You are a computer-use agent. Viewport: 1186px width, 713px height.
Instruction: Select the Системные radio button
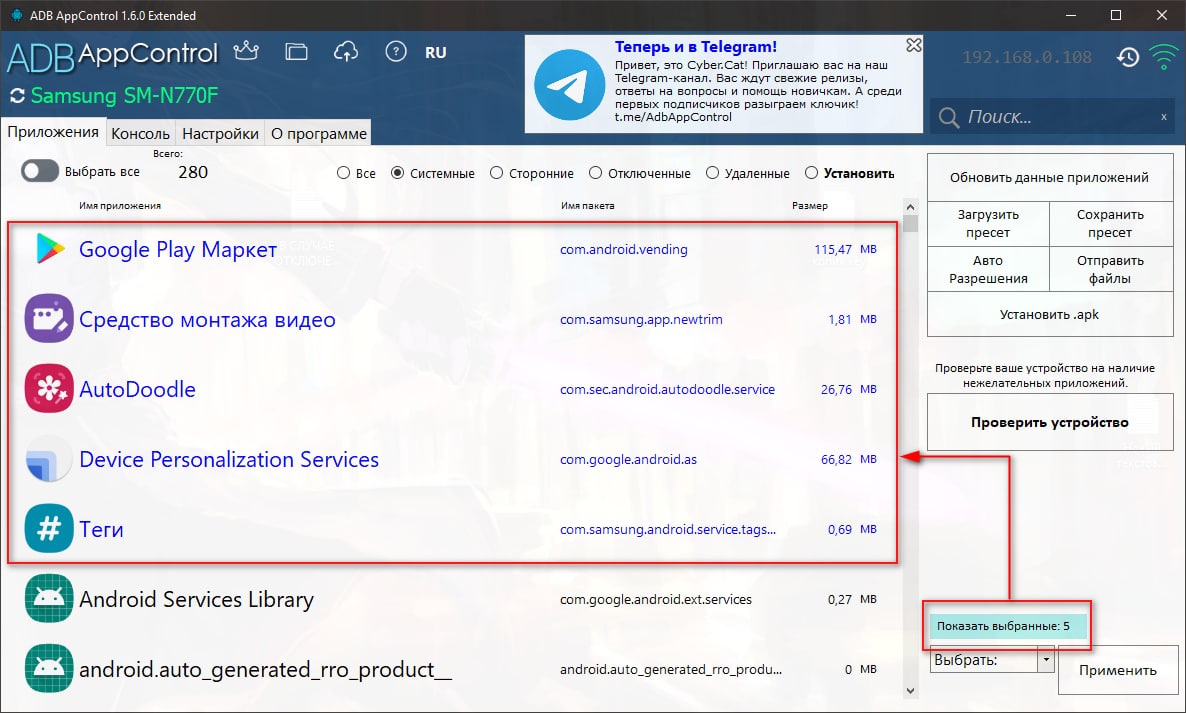(x=398, y=173)
